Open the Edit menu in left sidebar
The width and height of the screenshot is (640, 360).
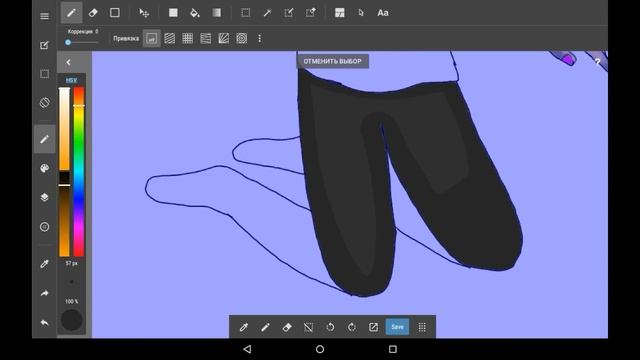[44, 45]
